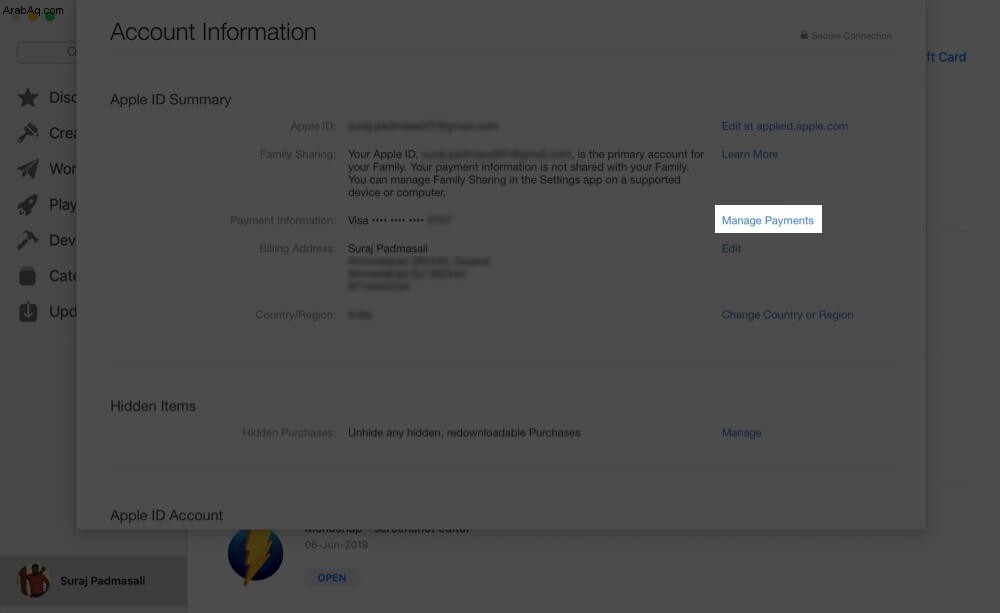Click the OPEN button in App Store window
This screenshot has width=1000, height=613.
332,577
